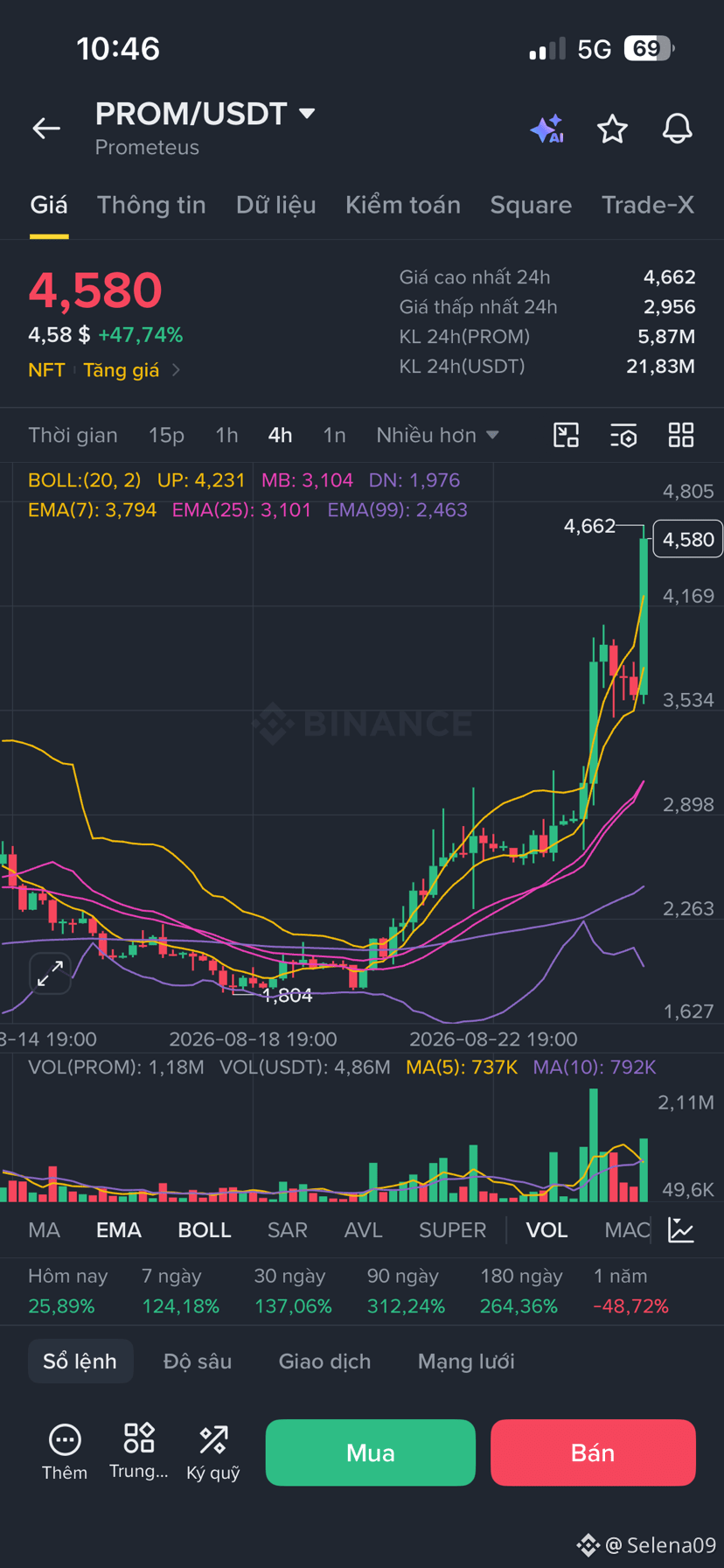
Task: Tap the 1,804 low price marker
Action: tap(288, 995)
